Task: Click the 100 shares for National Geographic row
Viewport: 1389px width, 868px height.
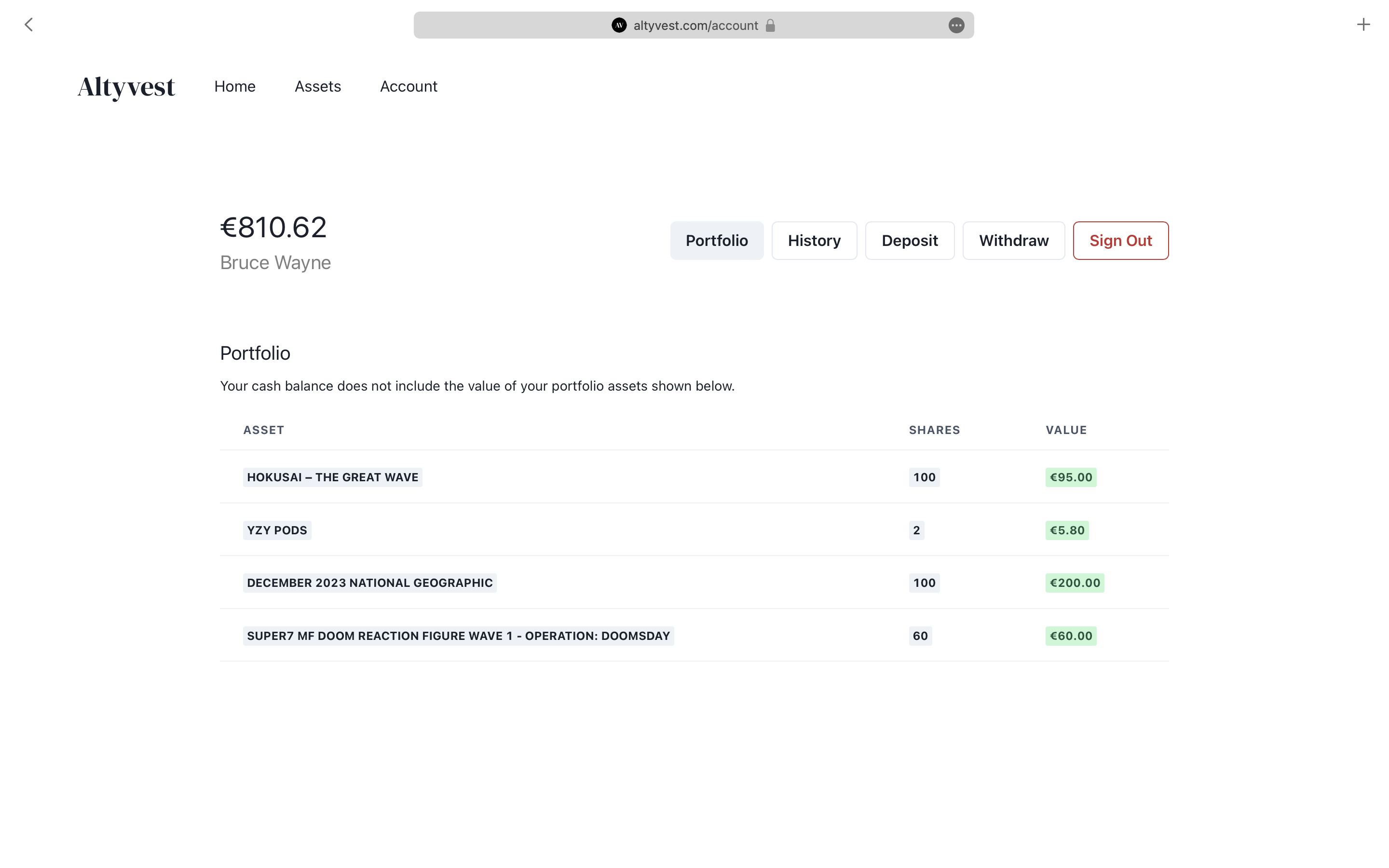Action: pos(924,583)
